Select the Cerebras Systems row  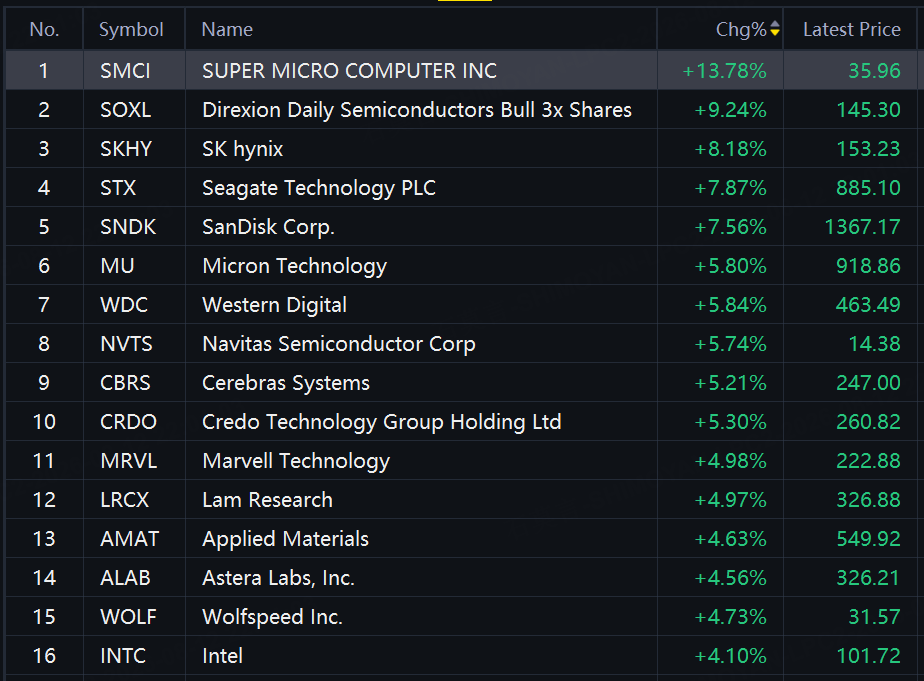coord(461,383)
